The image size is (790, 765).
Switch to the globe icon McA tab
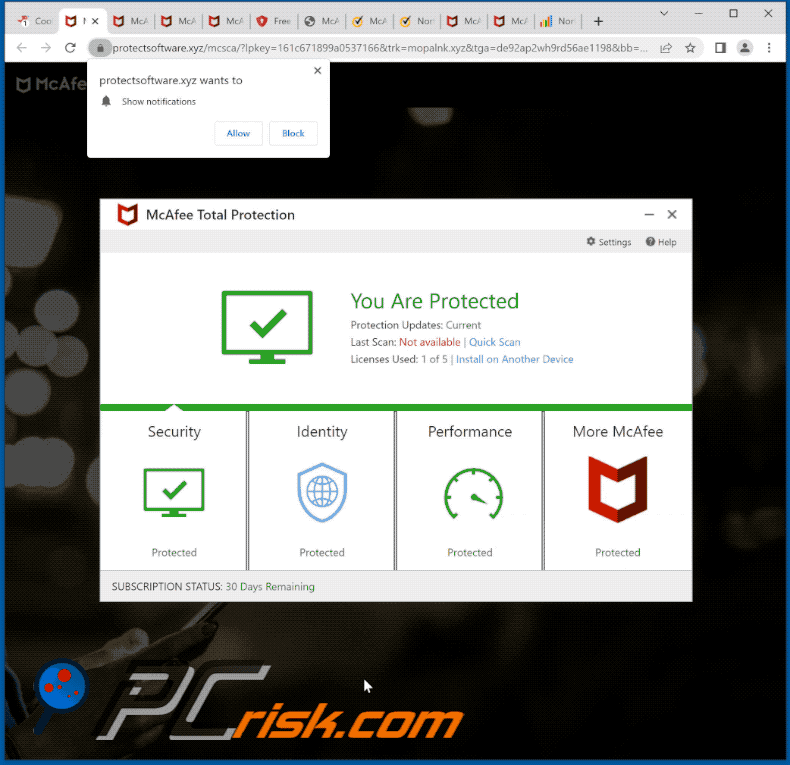321,21
